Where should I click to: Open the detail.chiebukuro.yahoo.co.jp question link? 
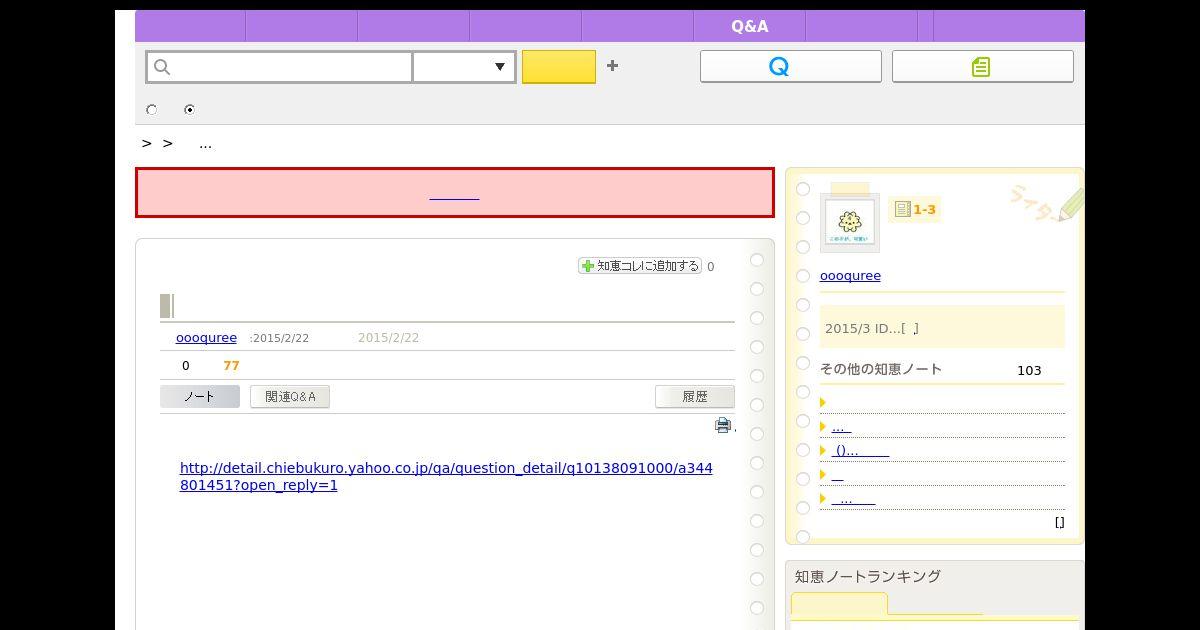click(446, 476)
